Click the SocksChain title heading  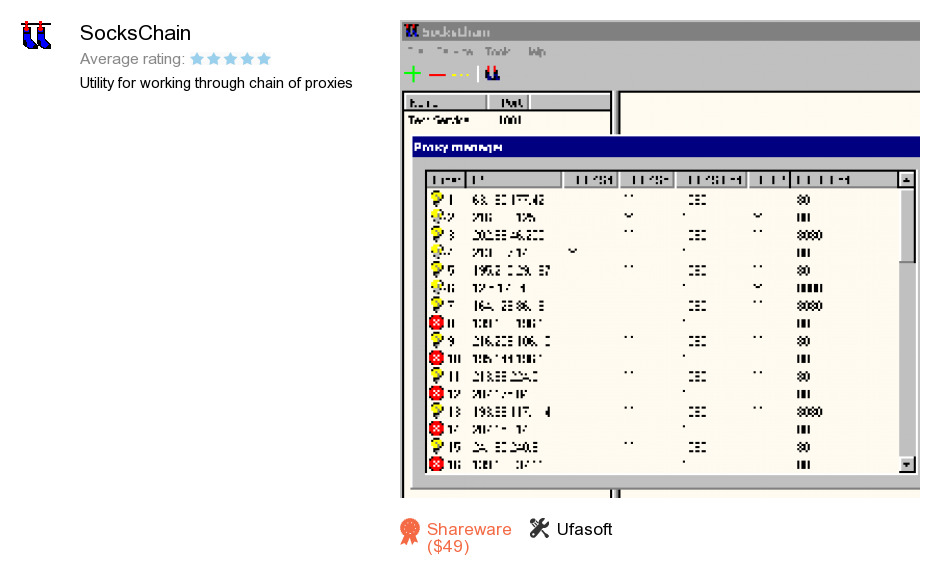135,33
